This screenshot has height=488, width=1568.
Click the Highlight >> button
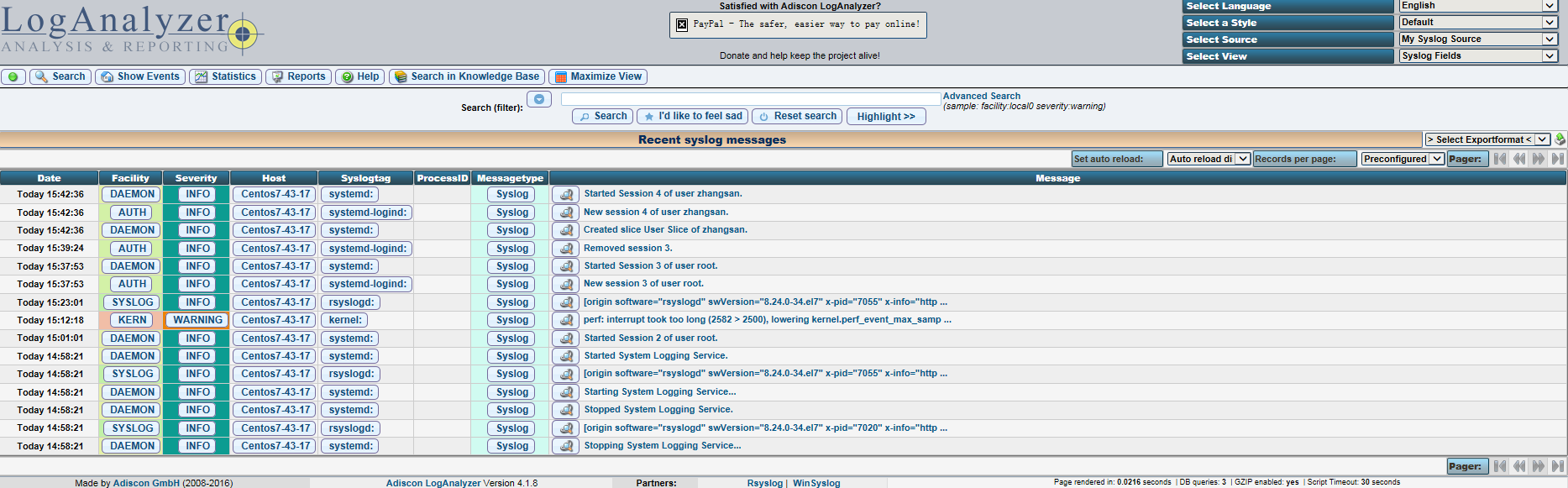tap(886, 117)
